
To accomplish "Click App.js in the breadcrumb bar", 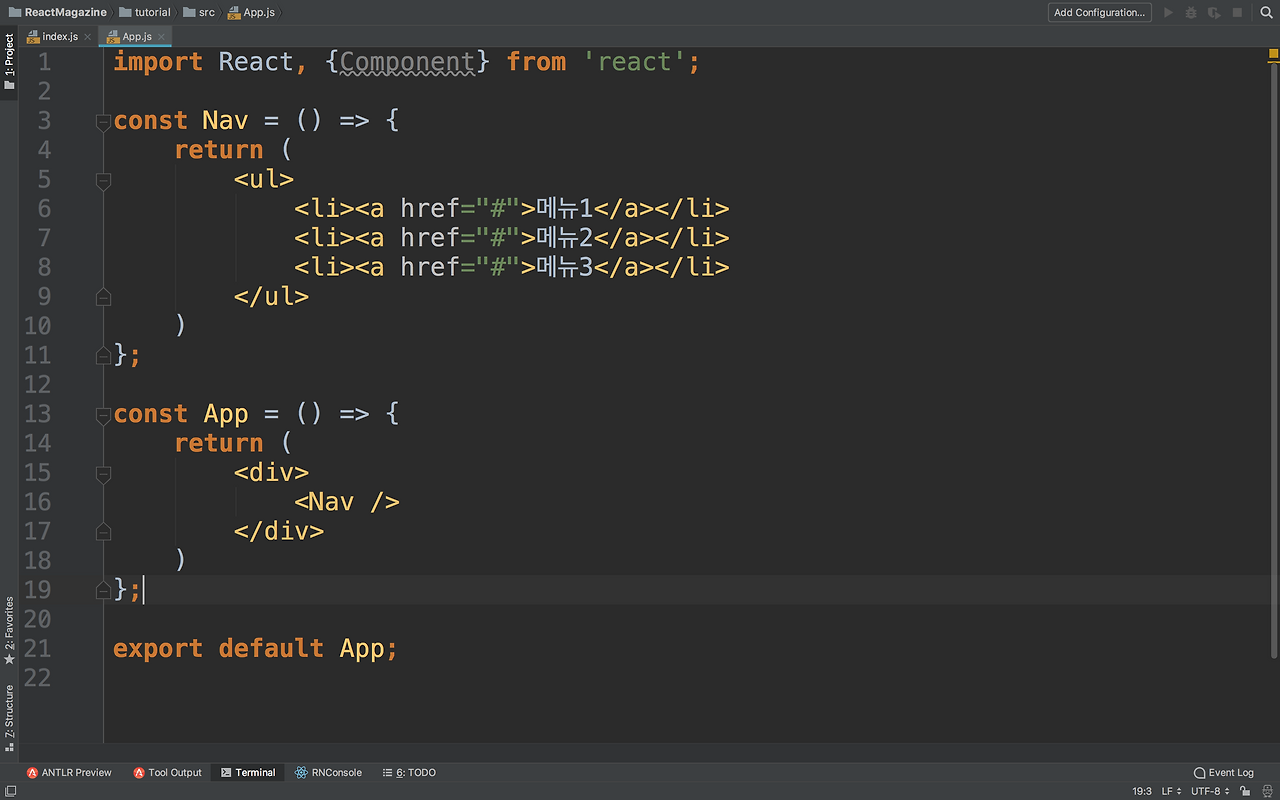I will coord(251,12).
